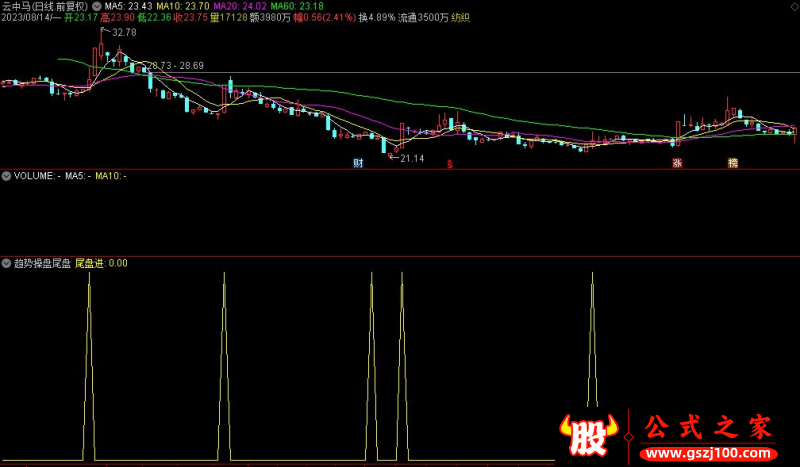Click the 尾盘进 indicator value label
Viewport: 800px width, 467px height.
click(101, 263)
